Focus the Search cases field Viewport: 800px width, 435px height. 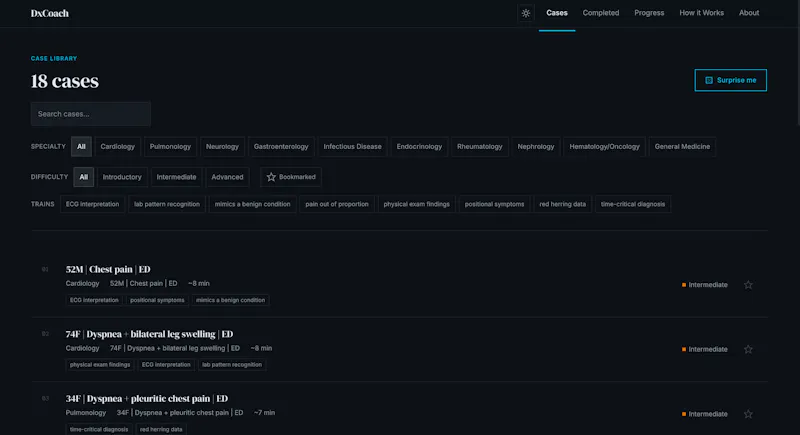point(91,114)
